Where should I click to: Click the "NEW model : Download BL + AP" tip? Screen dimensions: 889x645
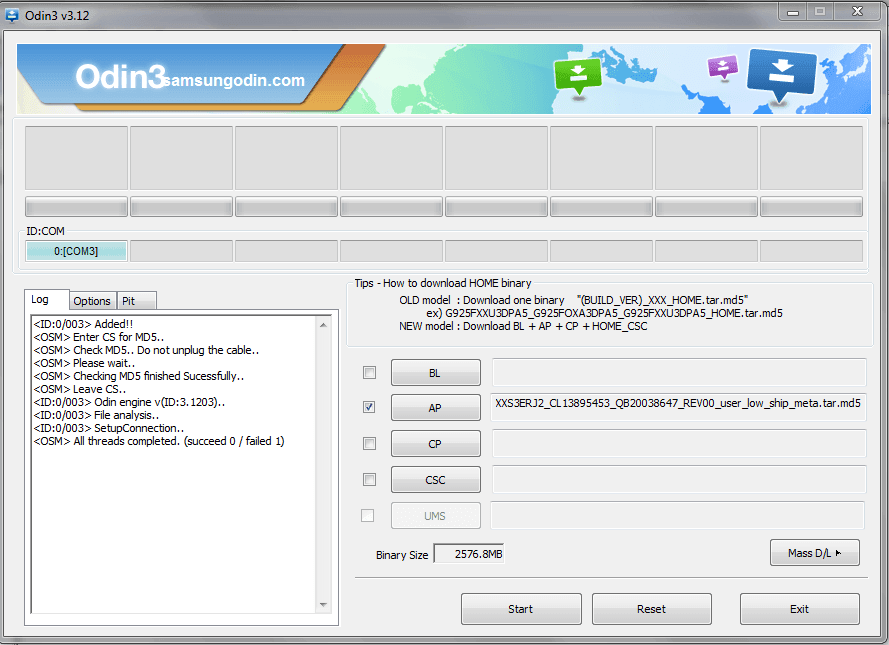(523, 326)
